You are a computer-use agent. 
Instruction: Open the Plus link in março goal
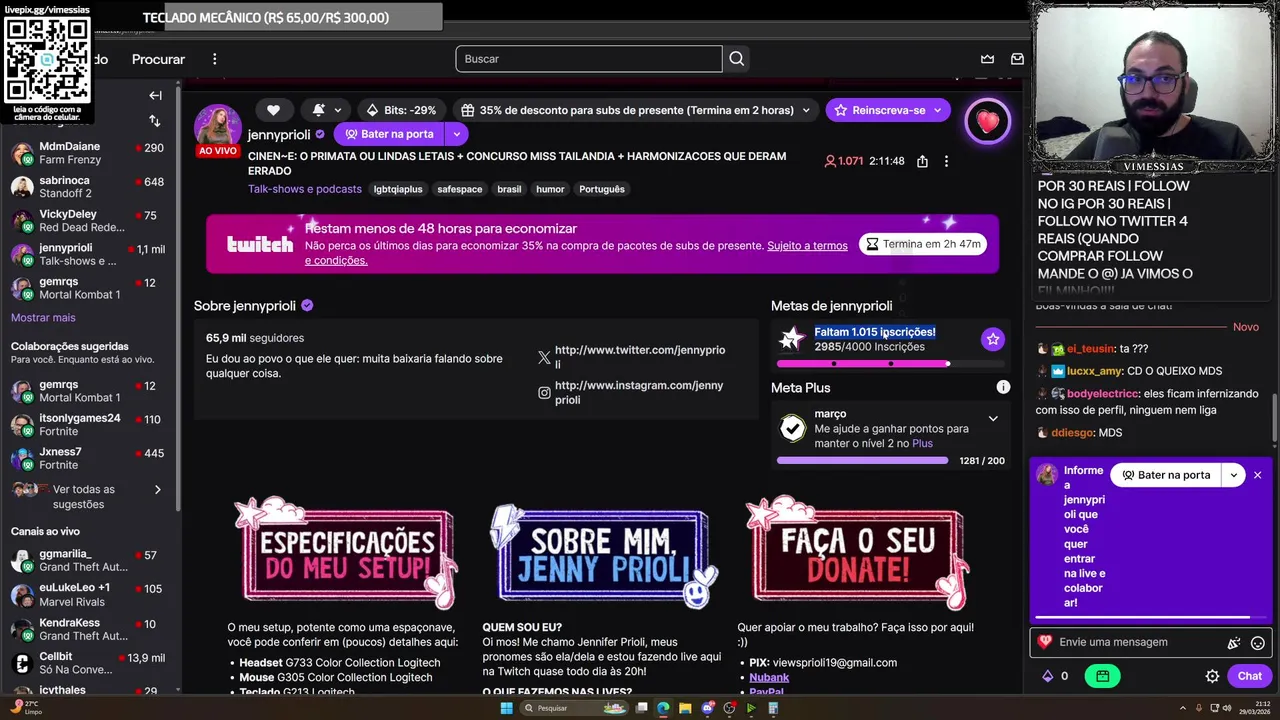pos(922,443)
